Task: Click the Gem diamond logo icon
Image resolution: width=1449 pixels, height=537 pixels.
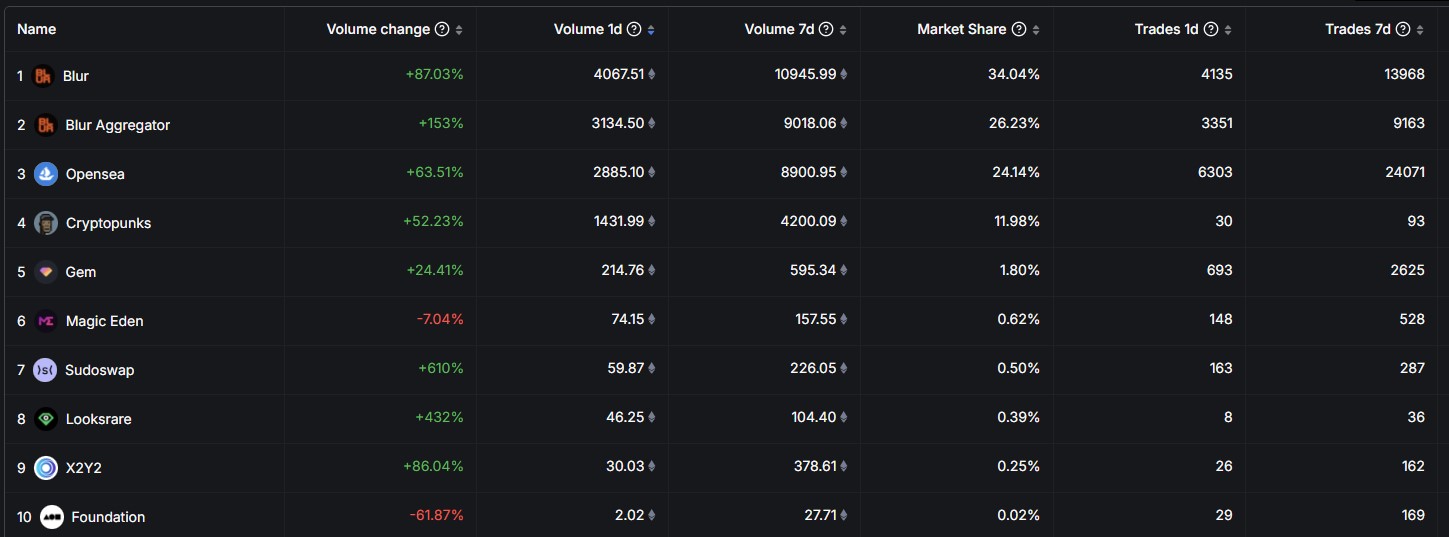Action: [46, 272]
